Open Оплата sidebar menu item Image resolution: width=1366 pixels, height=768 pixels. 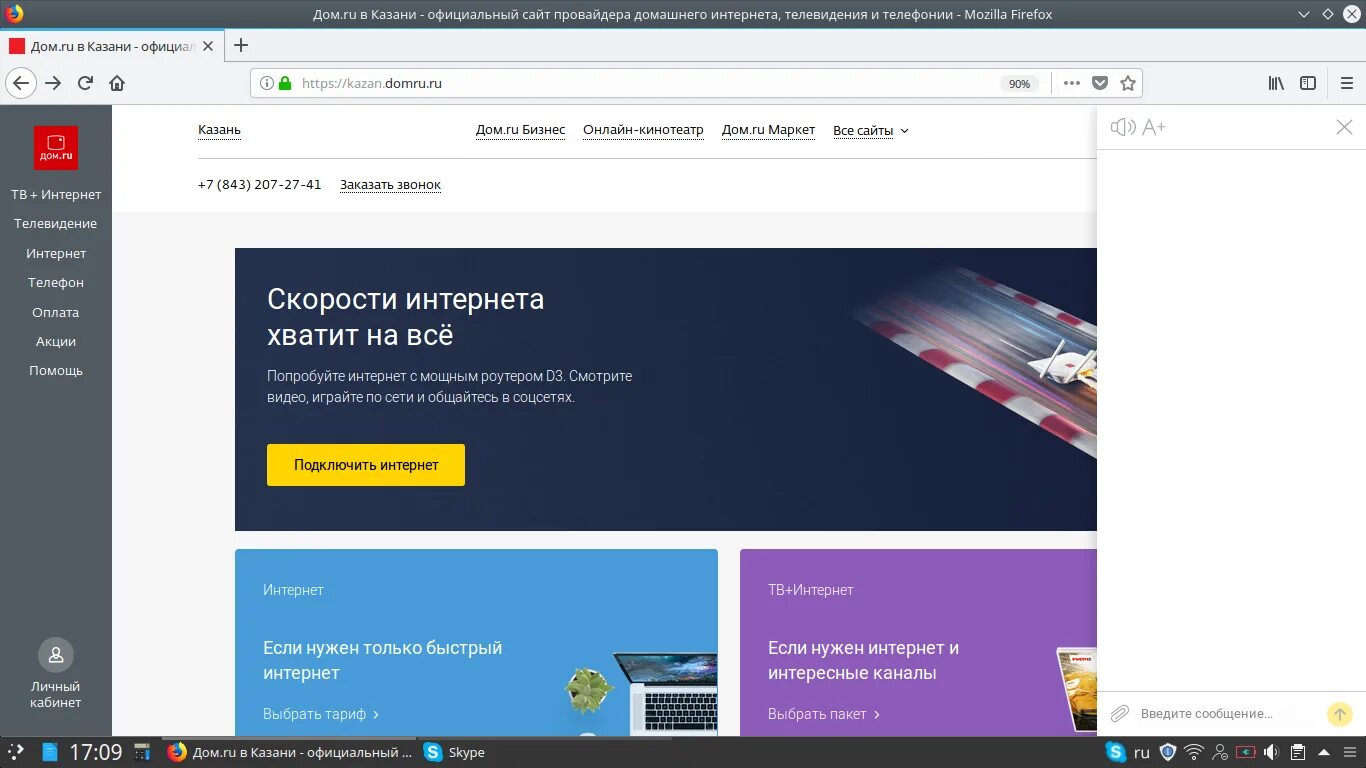coord(56,312)
